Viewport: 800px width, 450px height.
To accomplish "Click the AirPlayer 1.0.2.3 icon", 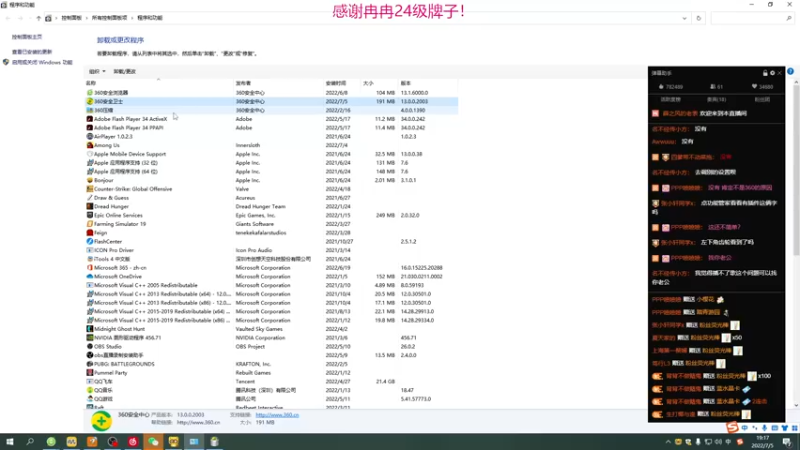I will [x=90, y=136].
